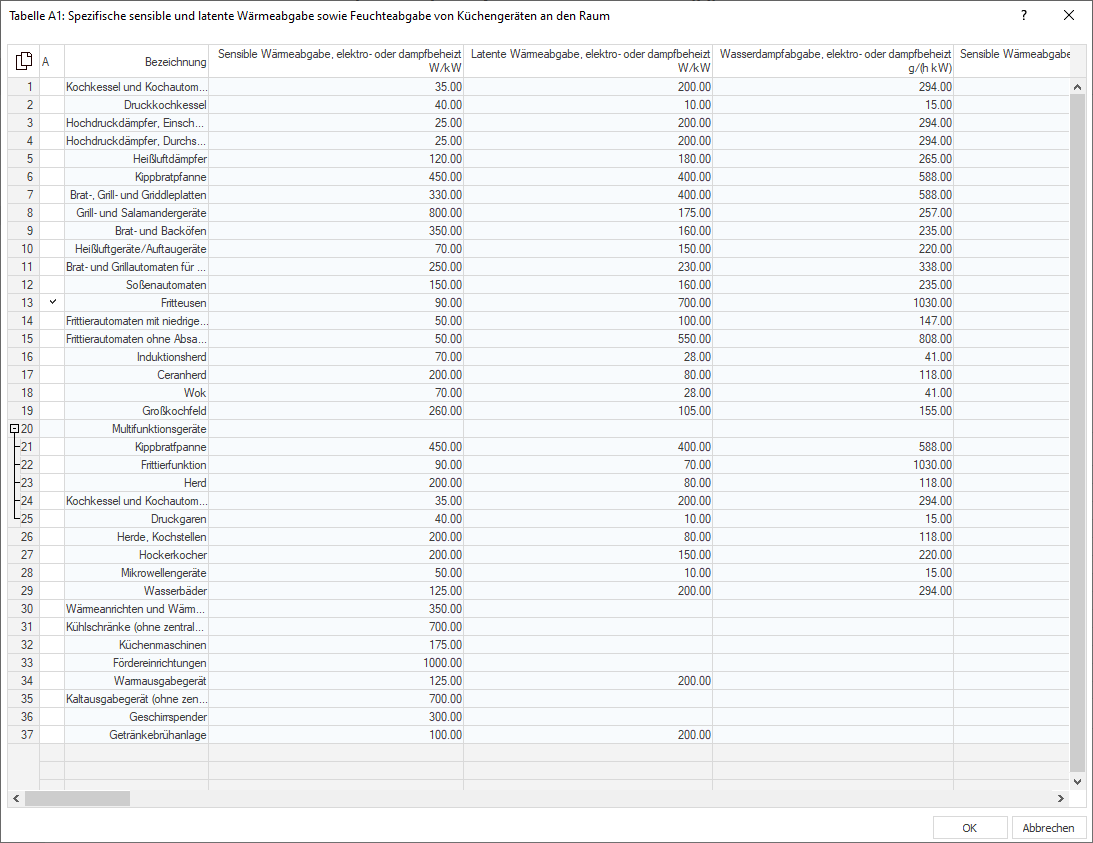This screenshot has width=1093, height=843.
Task: Select the Soßenautomaten cell
Action: [137, 284]
